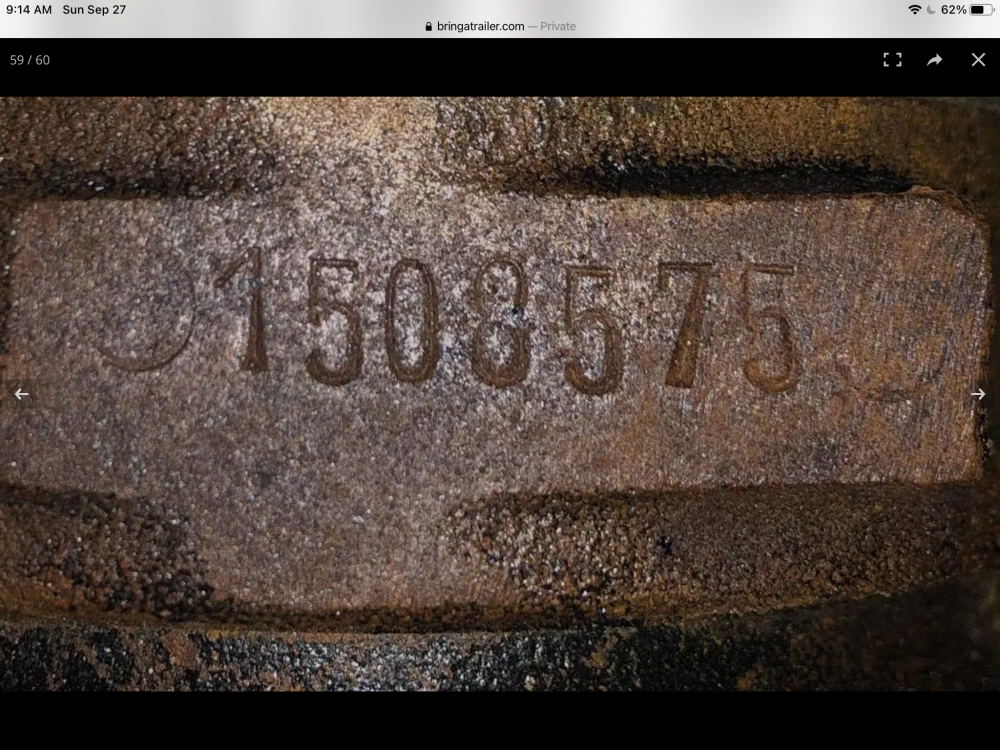The width and height of the screenshot is (1000, 750).
Task: Share this photo using the arrow icon
Action: [x=934, y=60]
